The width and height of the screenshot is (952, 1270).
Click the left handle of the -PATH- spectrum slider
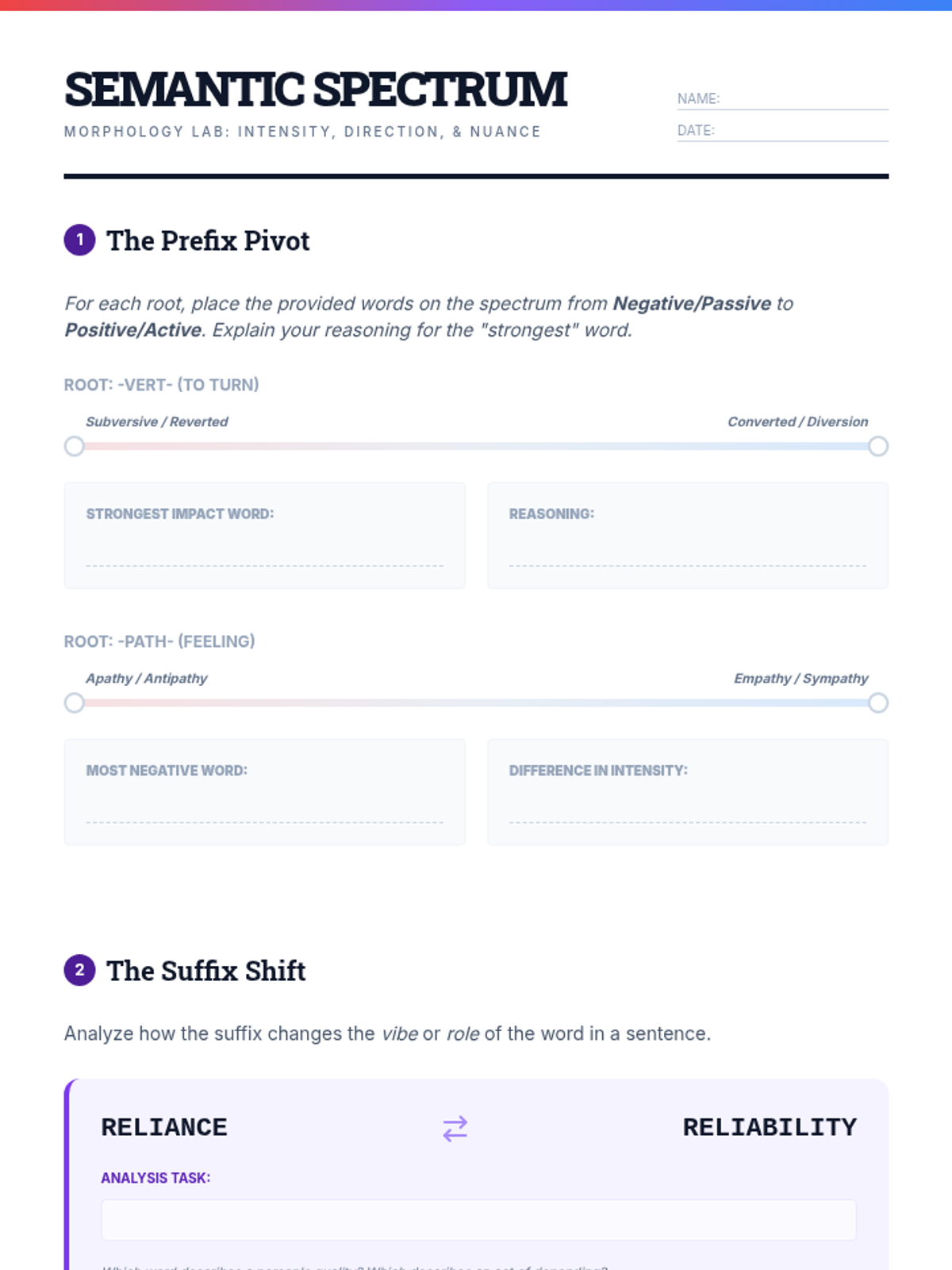pos(75,702)
